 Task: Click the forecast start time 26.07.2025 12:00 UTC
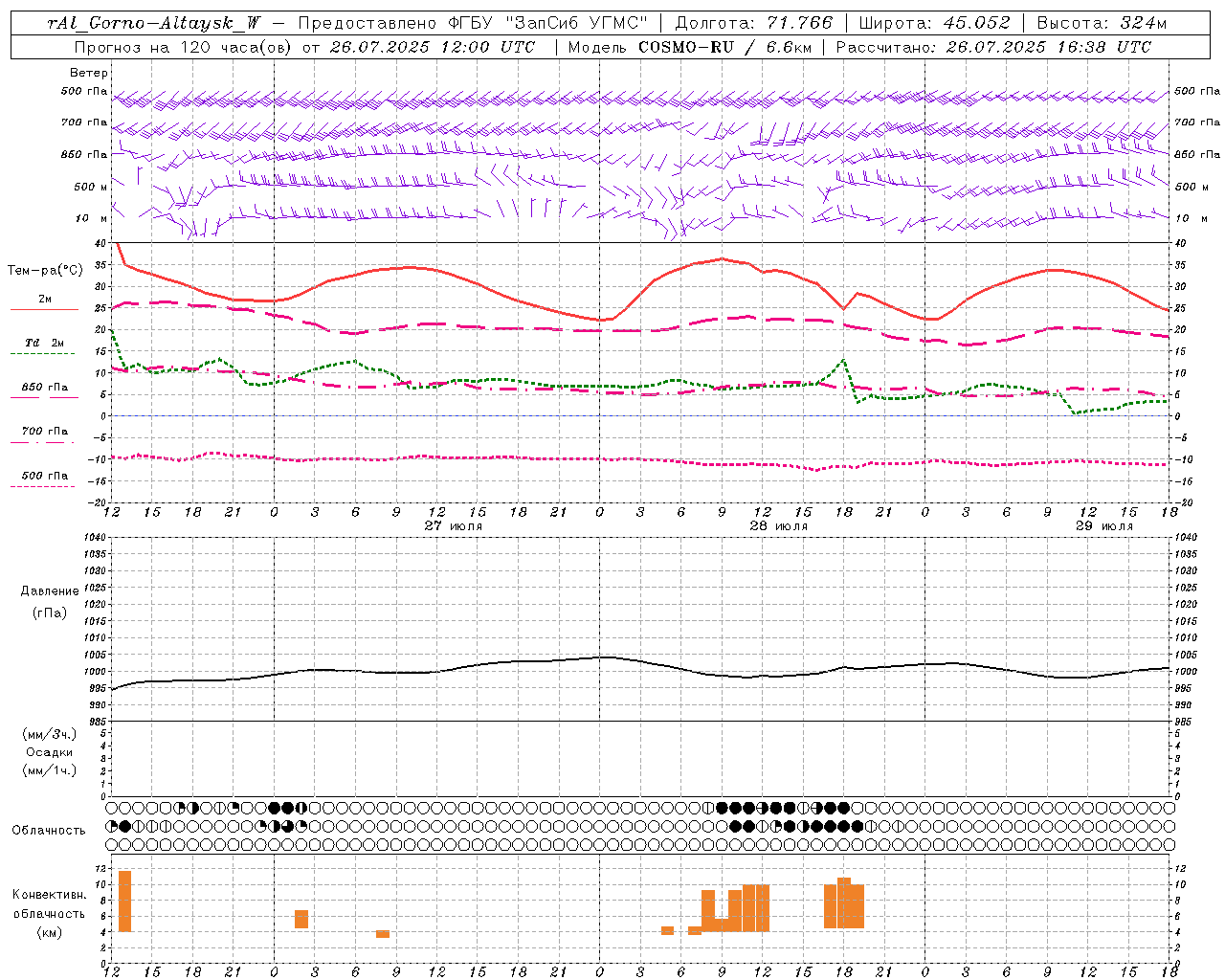coord(432,47)
